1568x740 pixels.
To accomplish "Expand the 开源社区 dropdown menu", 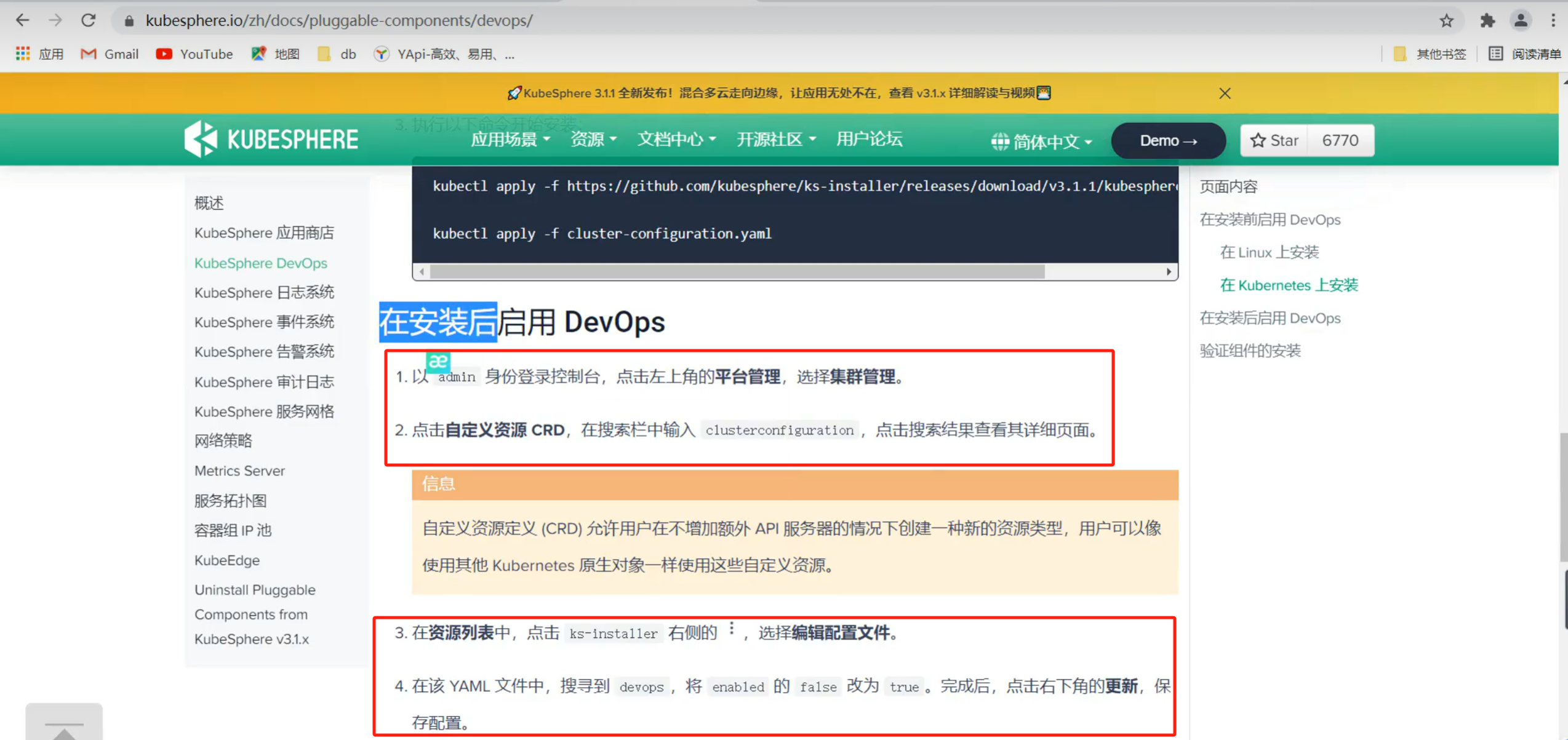I will coord(777,140).
